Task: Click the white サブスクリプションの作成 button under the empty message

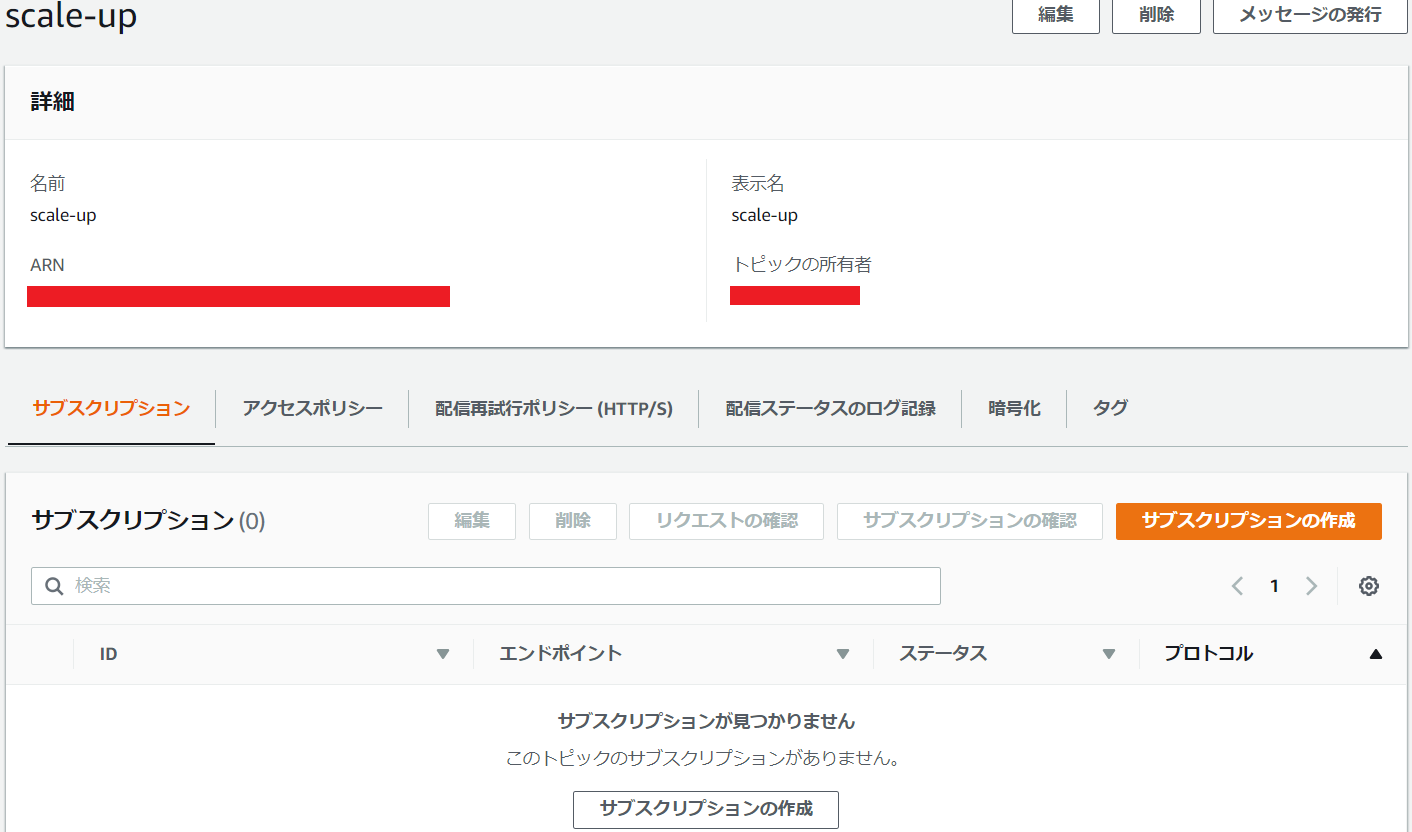Action: click(x=705, y=809)
